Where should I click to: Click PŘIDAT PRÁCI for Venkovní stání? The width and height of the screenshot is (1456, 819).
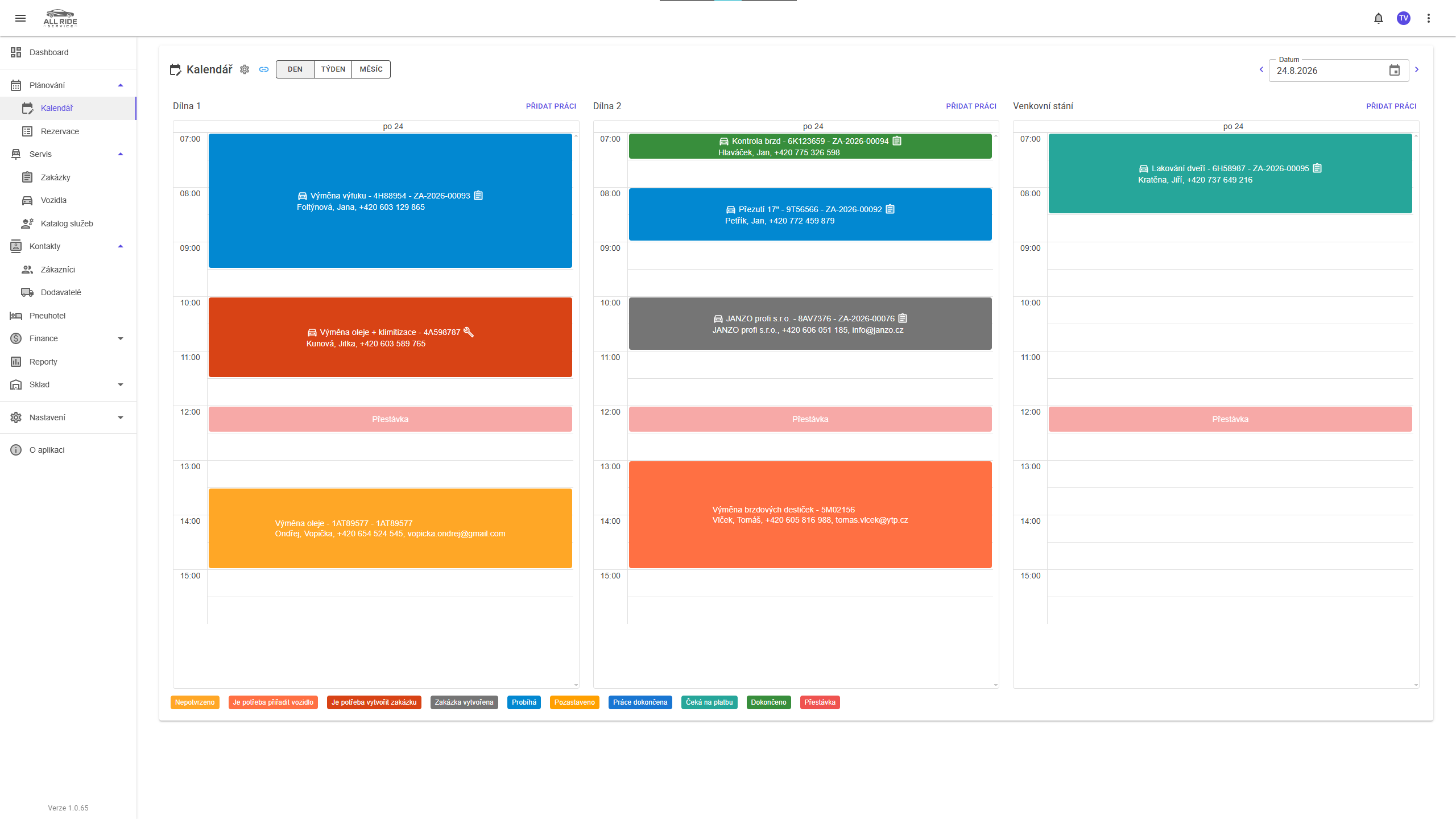point(1391,106)
